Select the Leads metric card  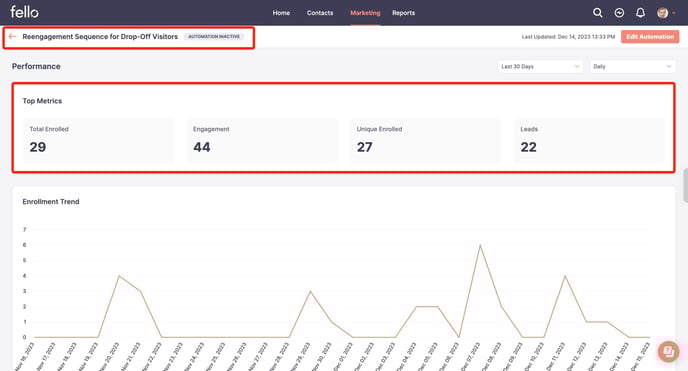coord(589,141)
